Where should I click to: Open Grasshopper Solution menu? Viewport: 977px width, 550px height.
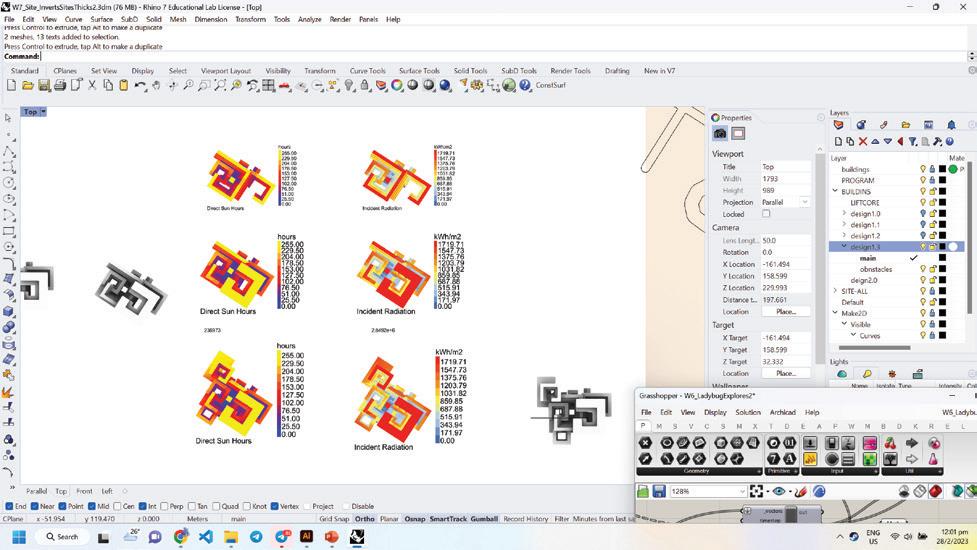[748, 412]
